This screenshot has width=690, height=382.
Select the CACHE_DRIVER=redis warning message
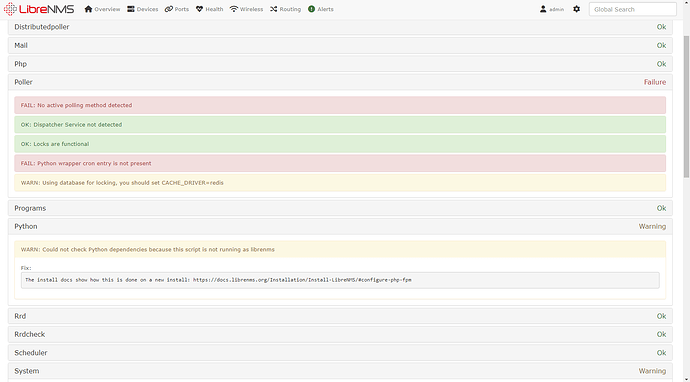pyautogui.click(x=340, y=183)
